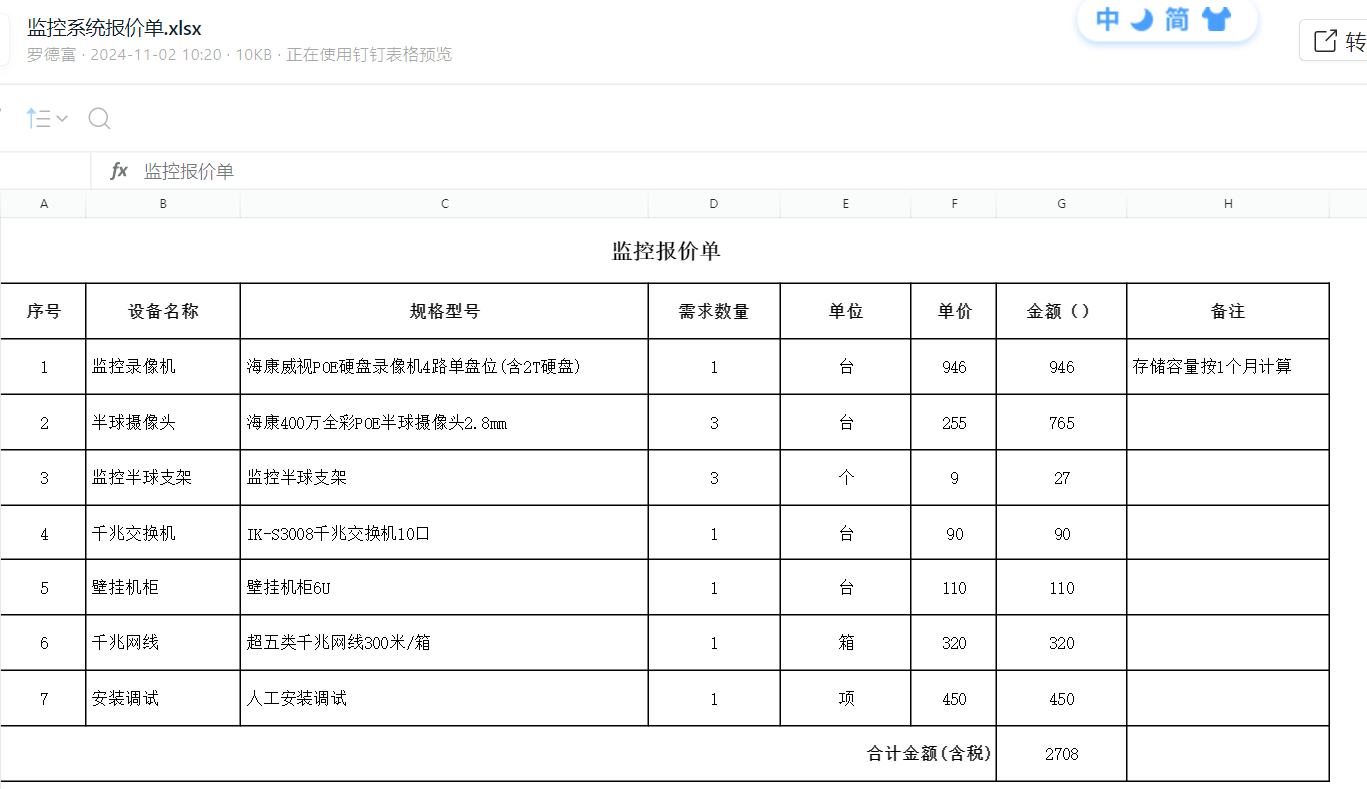This screenshot has height=789, width=1367.
Task: Select column H header
Action: pos(1227,204)
